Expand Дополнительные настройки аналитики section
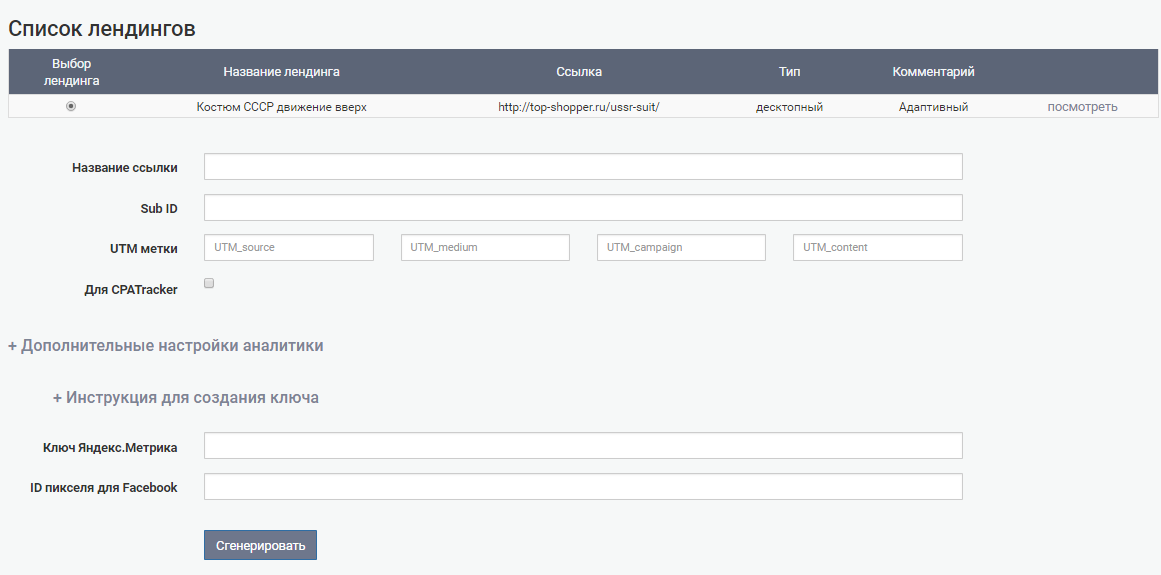Image resolution: width=1161 pixels, height=575 pixels. 166,346
